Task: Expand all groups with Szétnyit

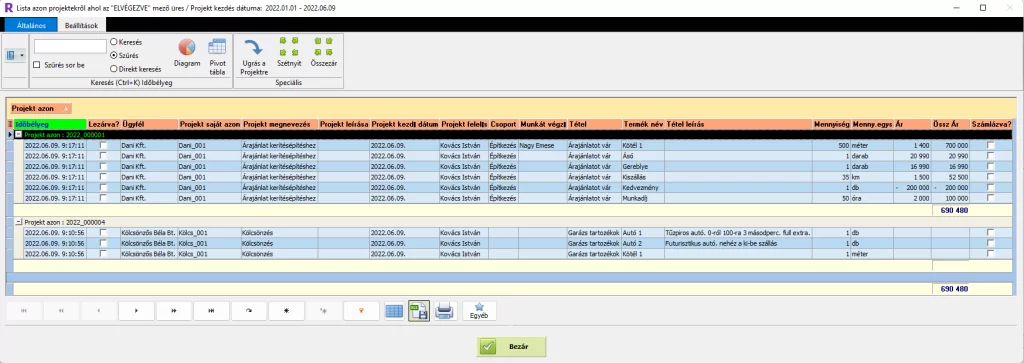Action: (x=289, y=53)
